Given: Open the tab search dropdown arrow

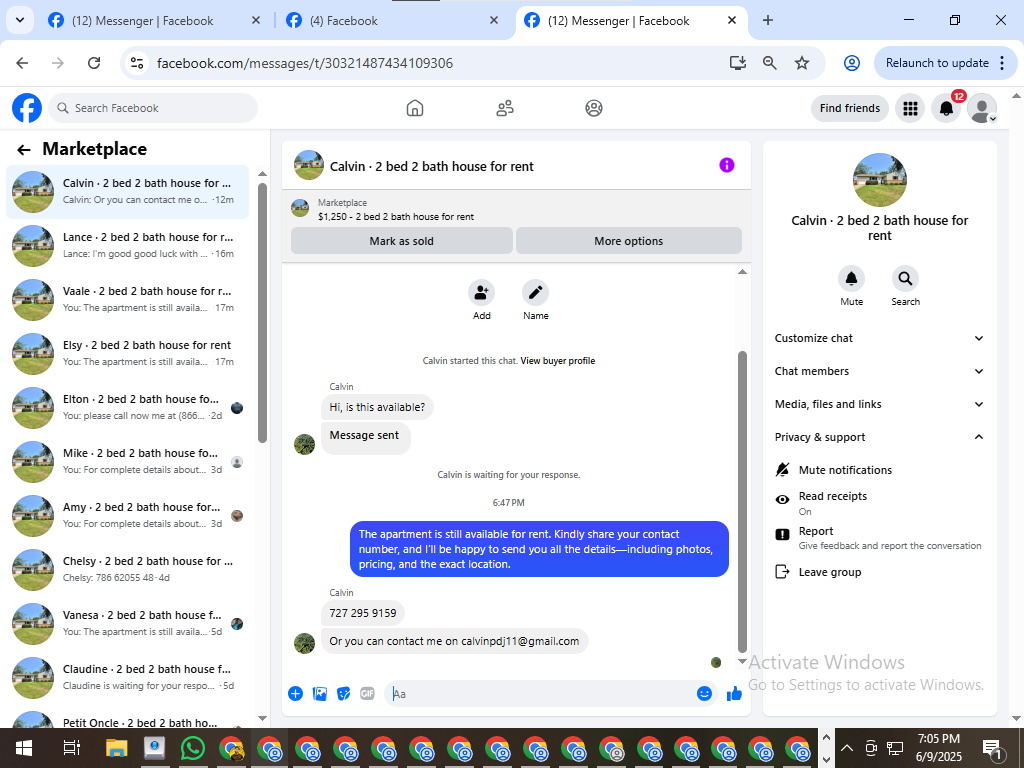Looking at the screenshot, I should [x=20, y=20].
